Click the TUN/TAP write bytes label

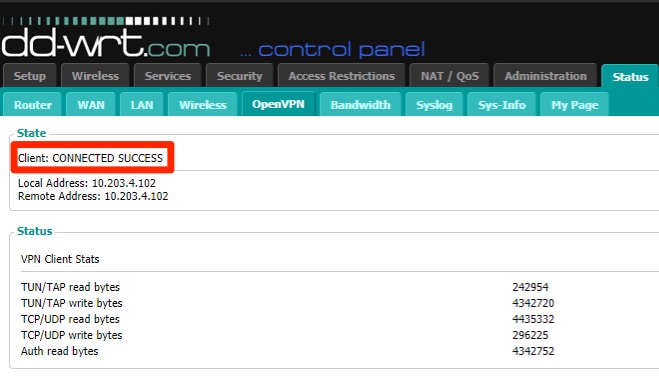[x=71, y=303]
